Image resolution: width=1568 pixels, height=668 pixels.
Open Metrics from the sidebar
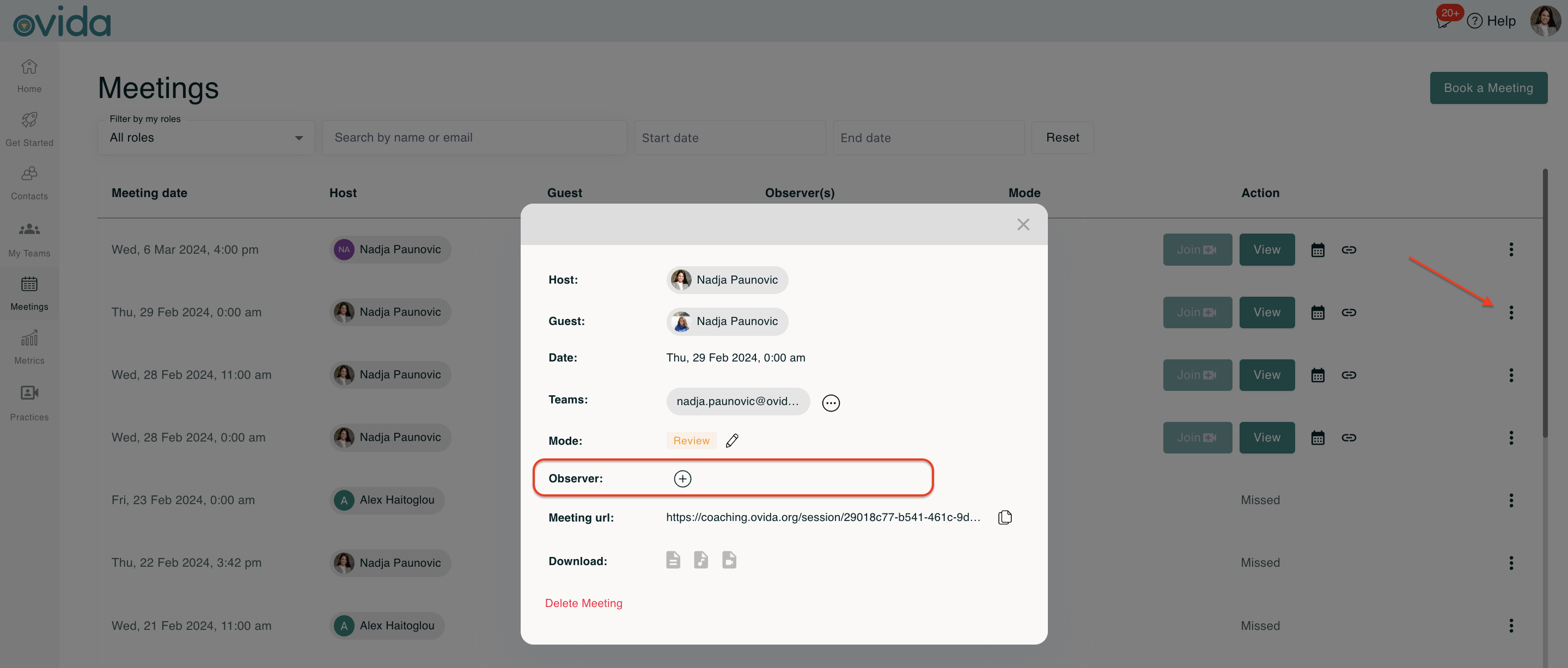click(x=29, y=347)
